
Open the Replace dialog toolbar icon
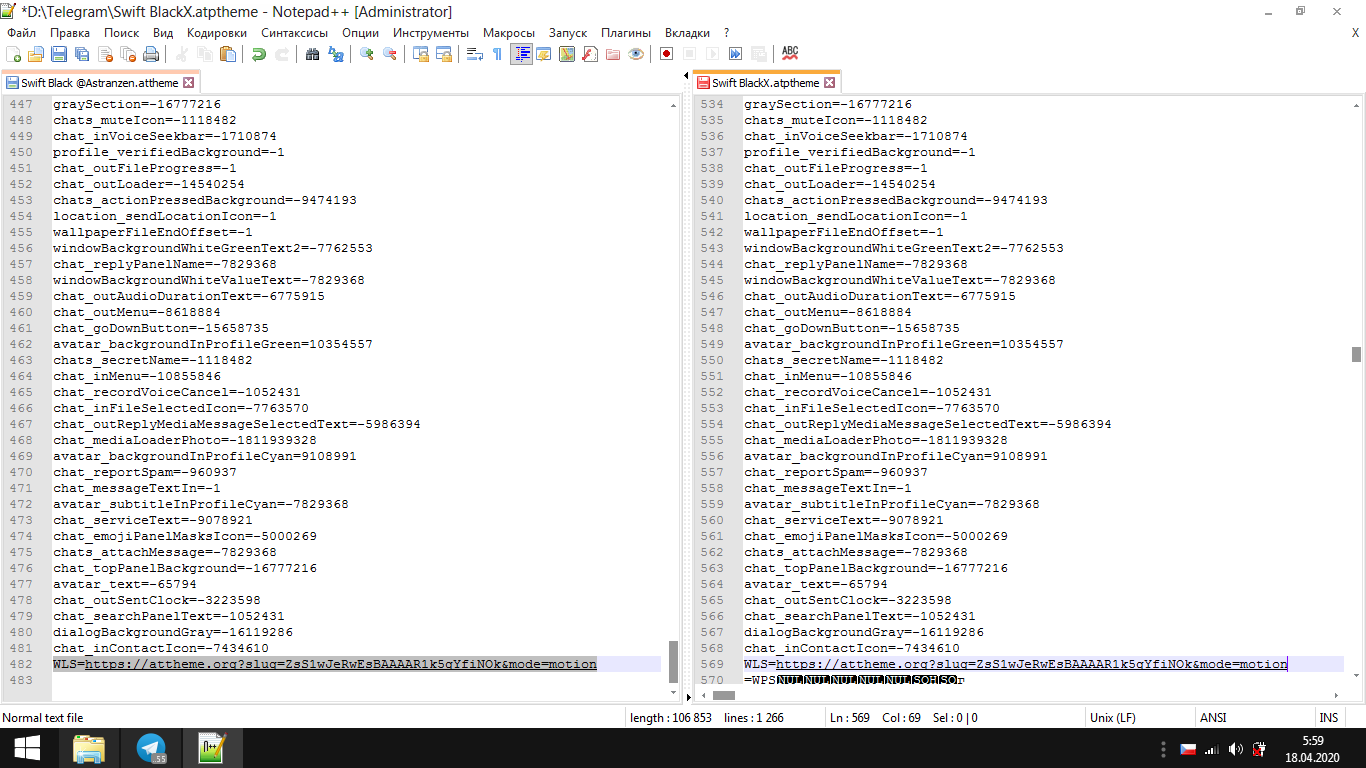336,54
